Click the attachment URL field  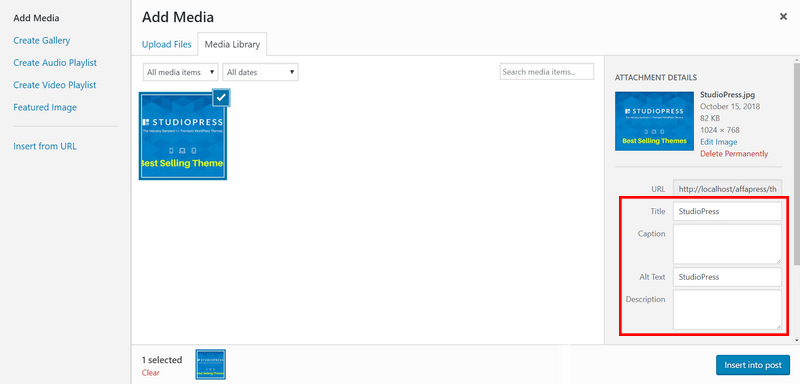[728, 189]
